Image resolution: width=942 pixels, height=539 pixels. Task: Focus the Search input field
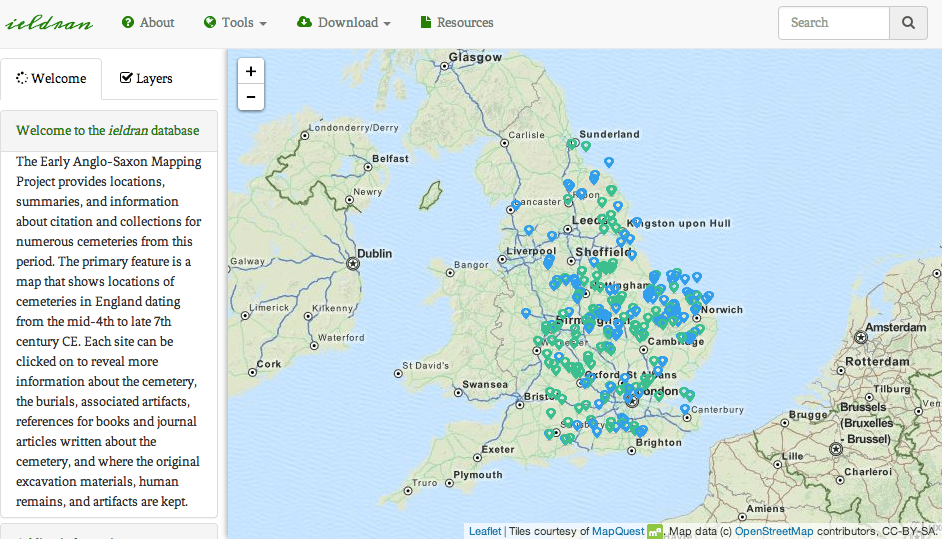point(833,23)
